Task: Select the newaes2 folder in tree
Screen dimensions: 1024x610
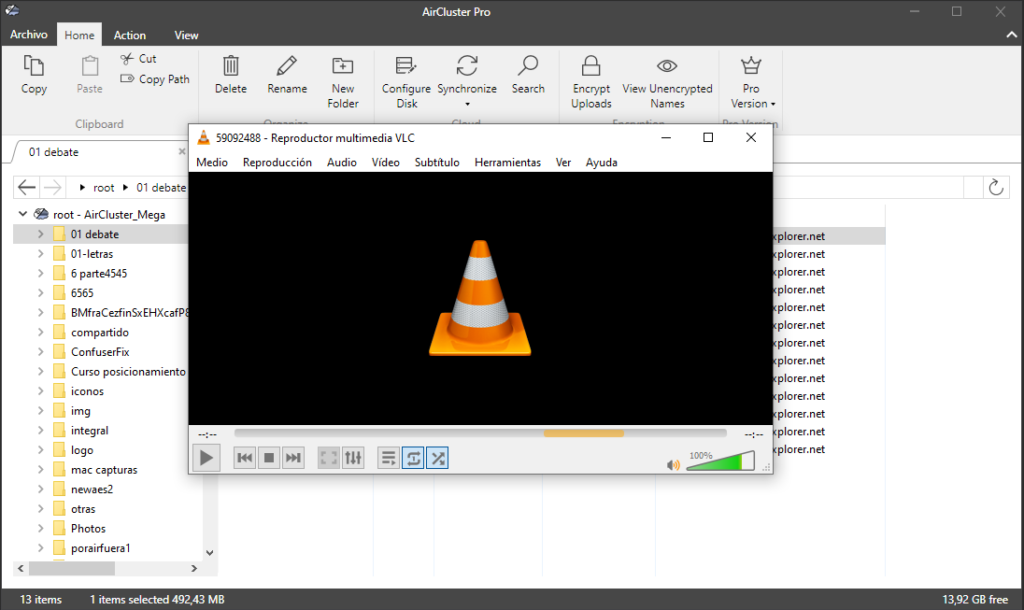Action: click(x=92, y=489)
